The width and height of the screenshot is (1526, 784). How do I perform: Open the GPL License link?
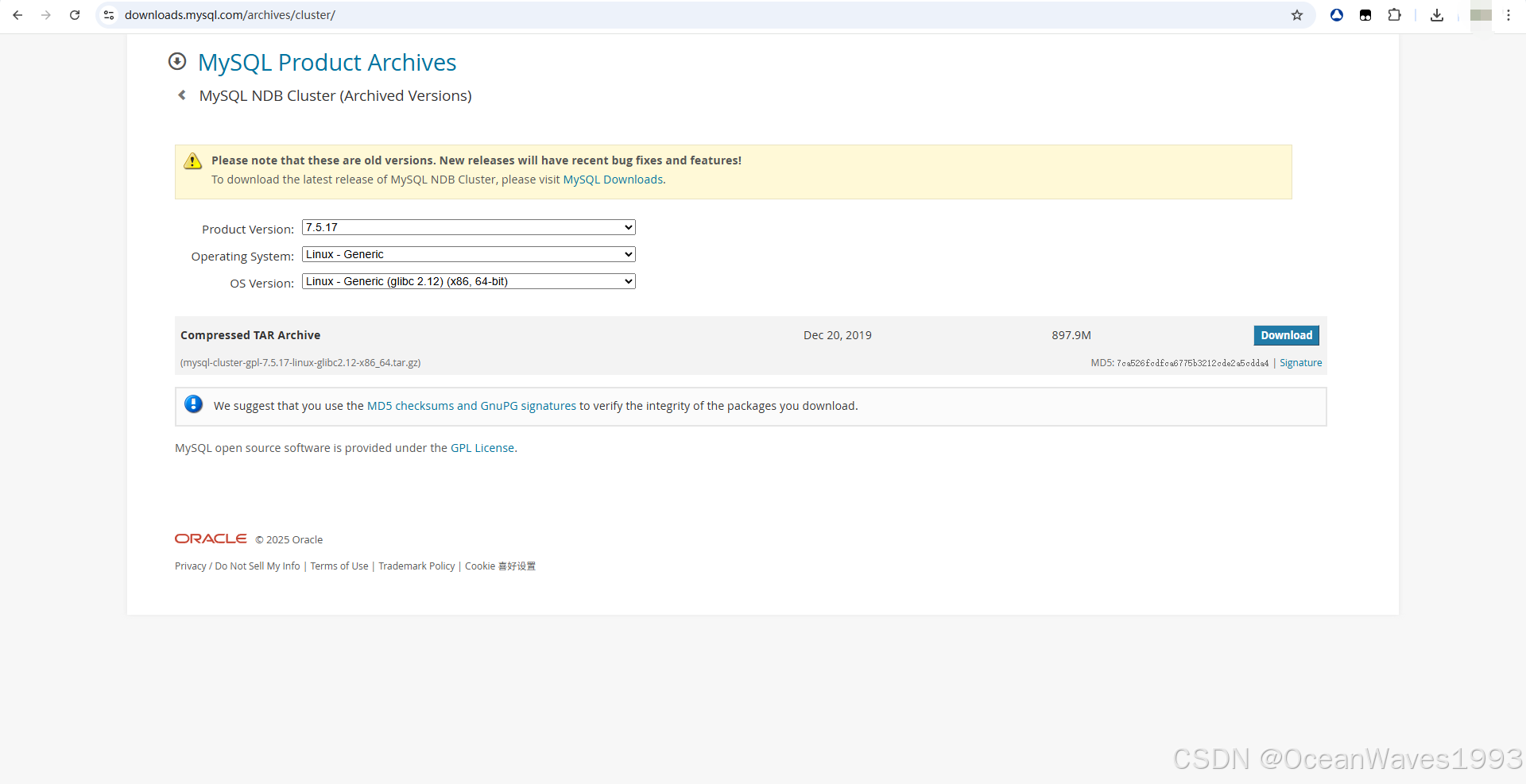[482, 448]
